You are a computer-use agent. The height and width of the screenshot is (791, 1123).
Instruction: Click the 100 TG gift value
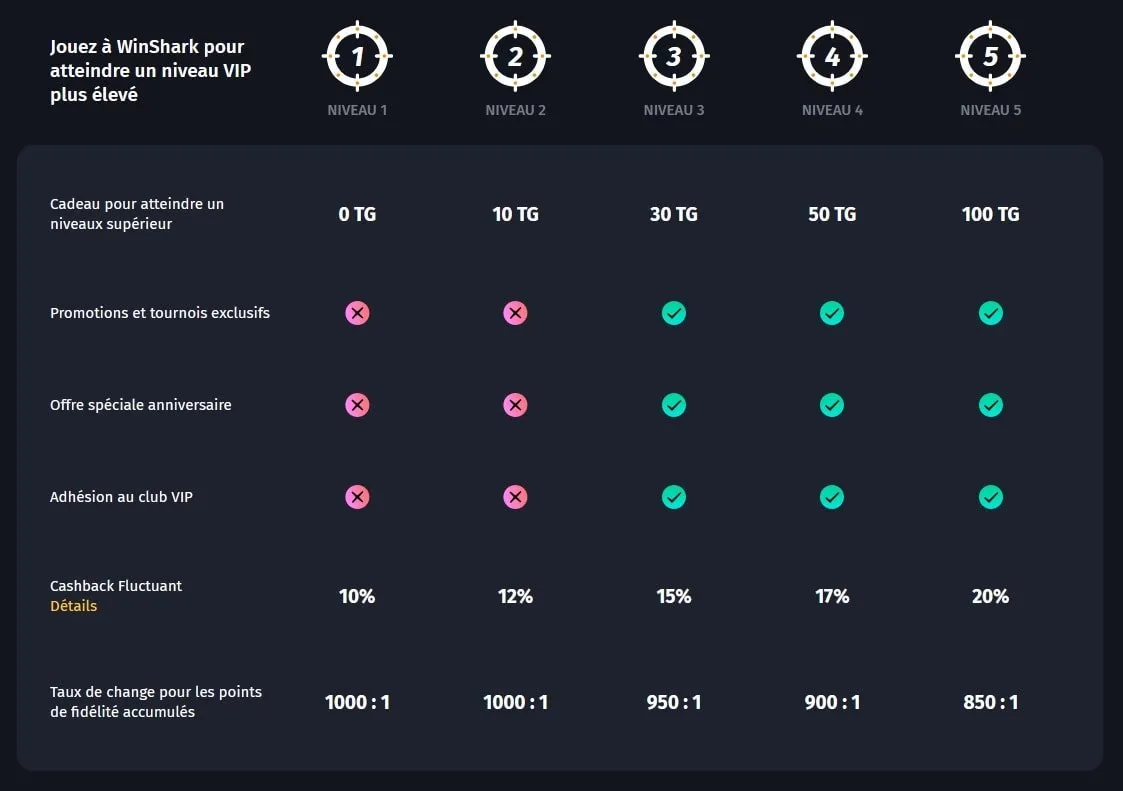point(990,214)
